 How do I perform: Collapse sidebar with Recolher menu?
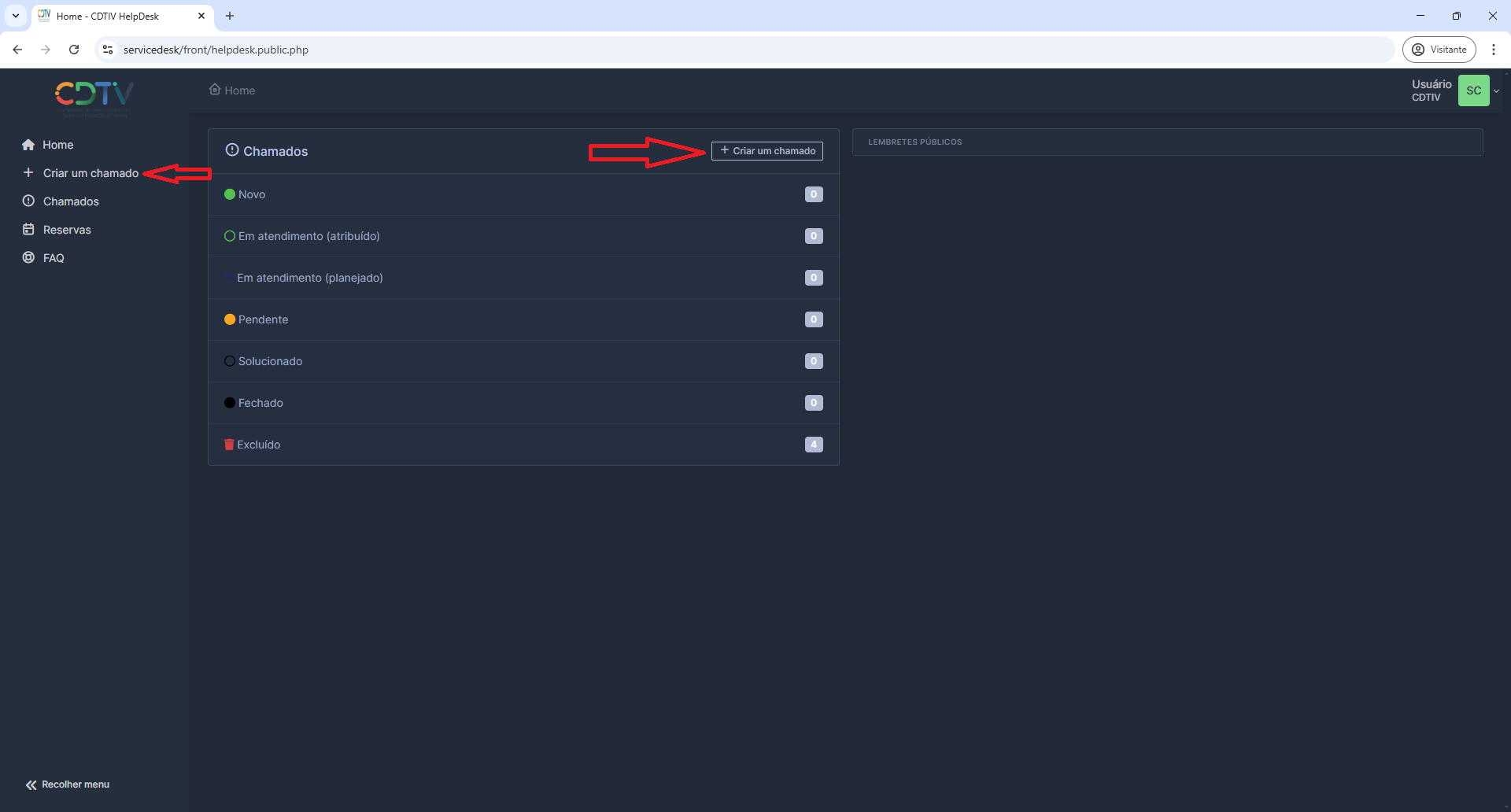(68, 784)
